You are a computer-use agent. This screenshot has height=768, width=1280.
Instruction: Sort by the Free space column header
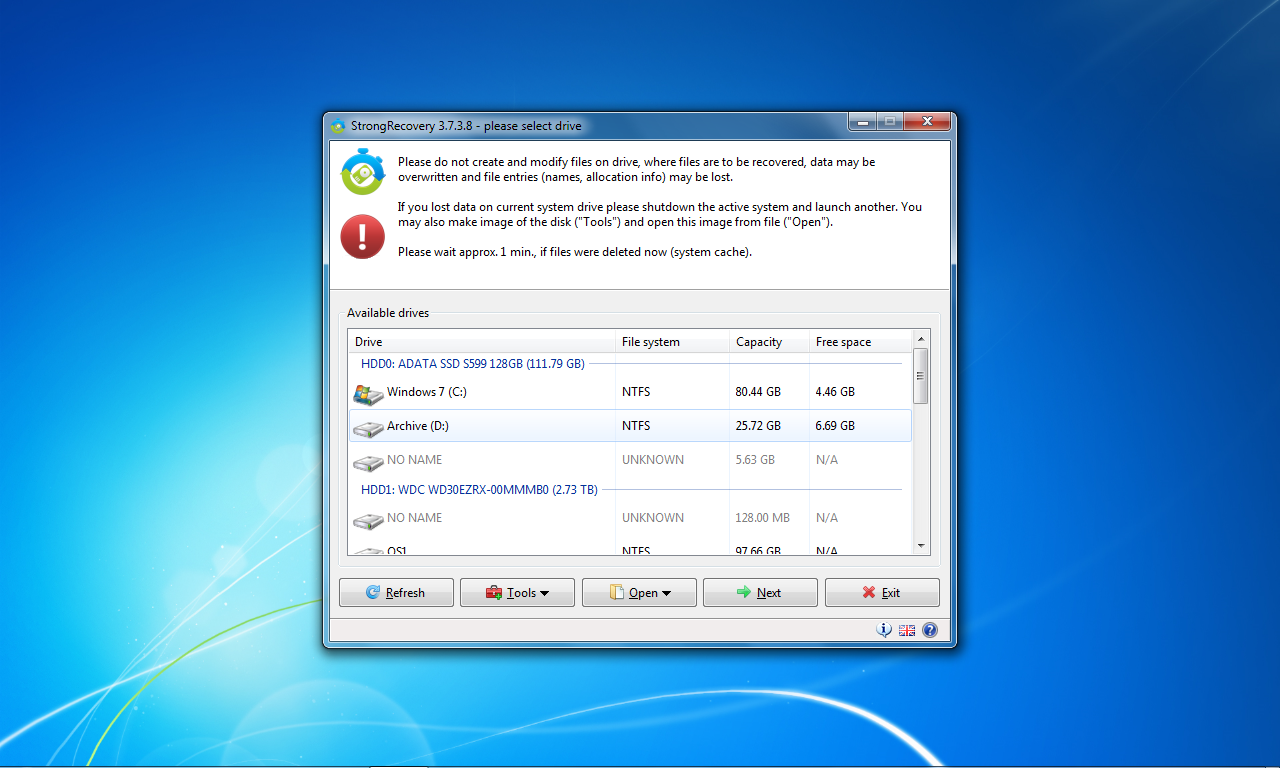pyautogui.click(x=860, y=342)
